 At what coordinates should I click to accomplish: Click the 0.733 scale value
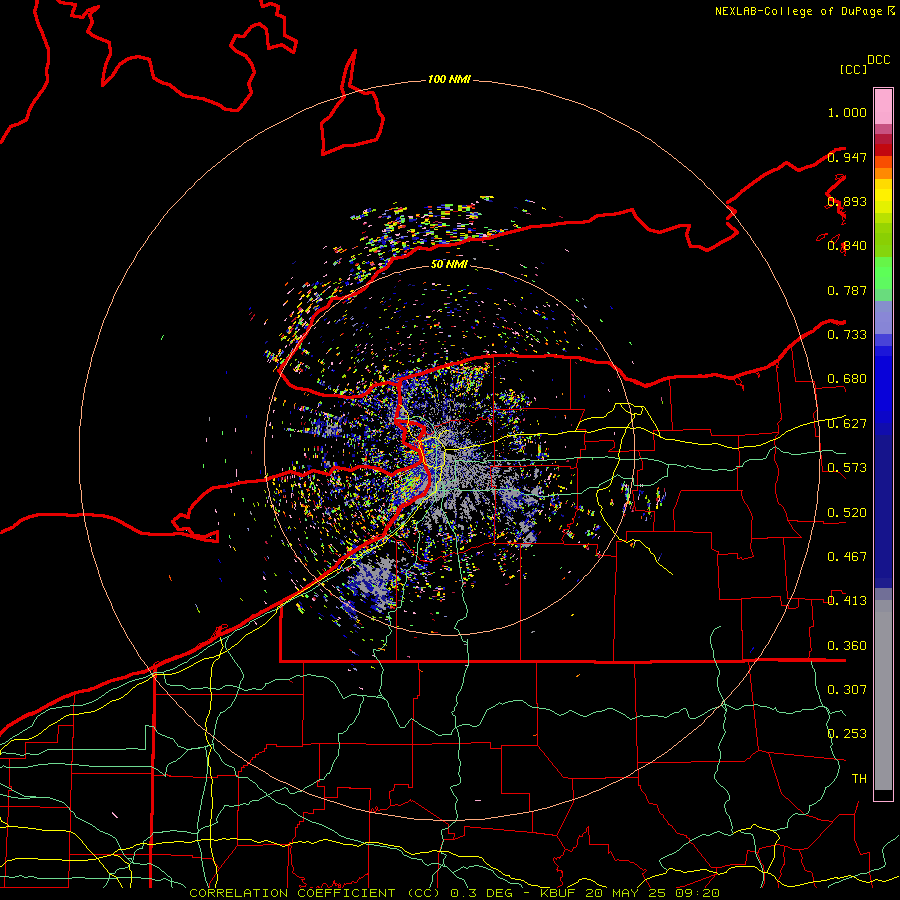[x=847, y=335]
